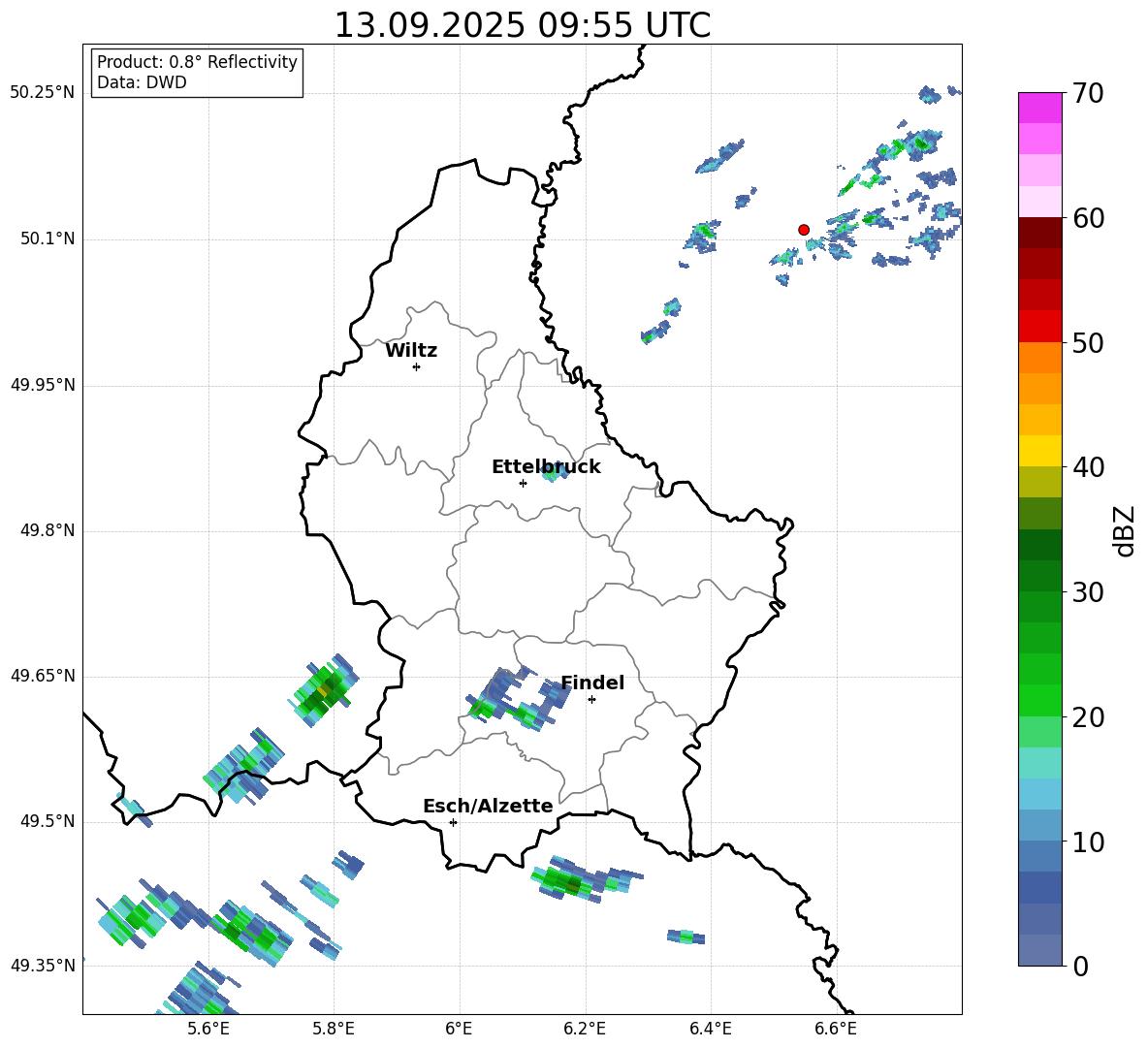1148x1048 pixels.
Task: Click the 6.4°E longitude label
Action: click(710, 1029)
